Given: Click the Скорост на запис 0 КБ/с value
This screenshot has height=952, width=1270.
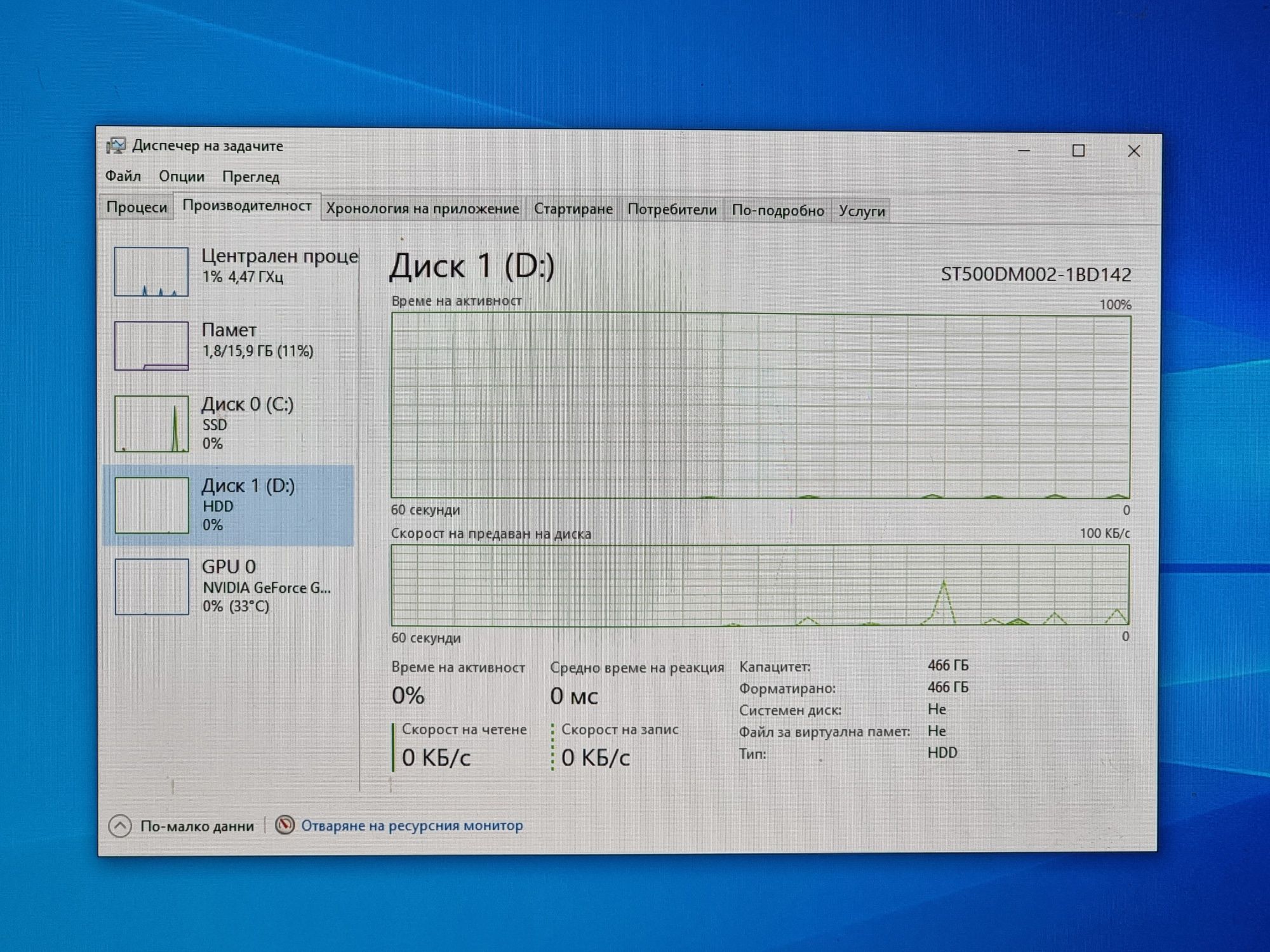Looking at the screenshot, I should point(596,758).
